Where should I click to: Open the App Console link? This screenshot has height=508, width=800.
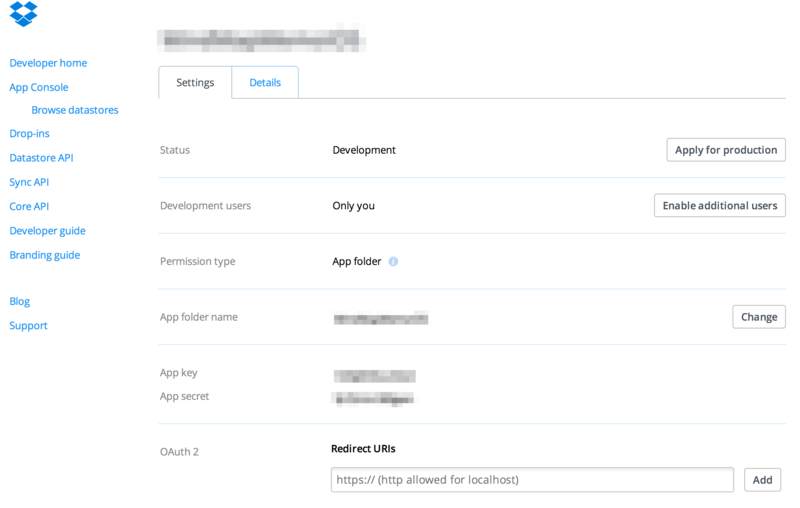(39, 88)
